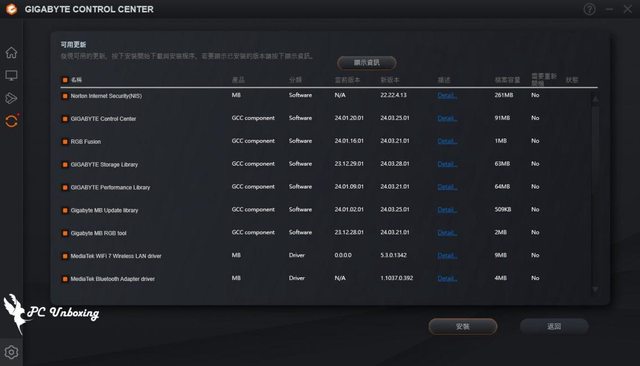Open the settings gear at bottom-left

pyautogui.click(x=11, y=352)
